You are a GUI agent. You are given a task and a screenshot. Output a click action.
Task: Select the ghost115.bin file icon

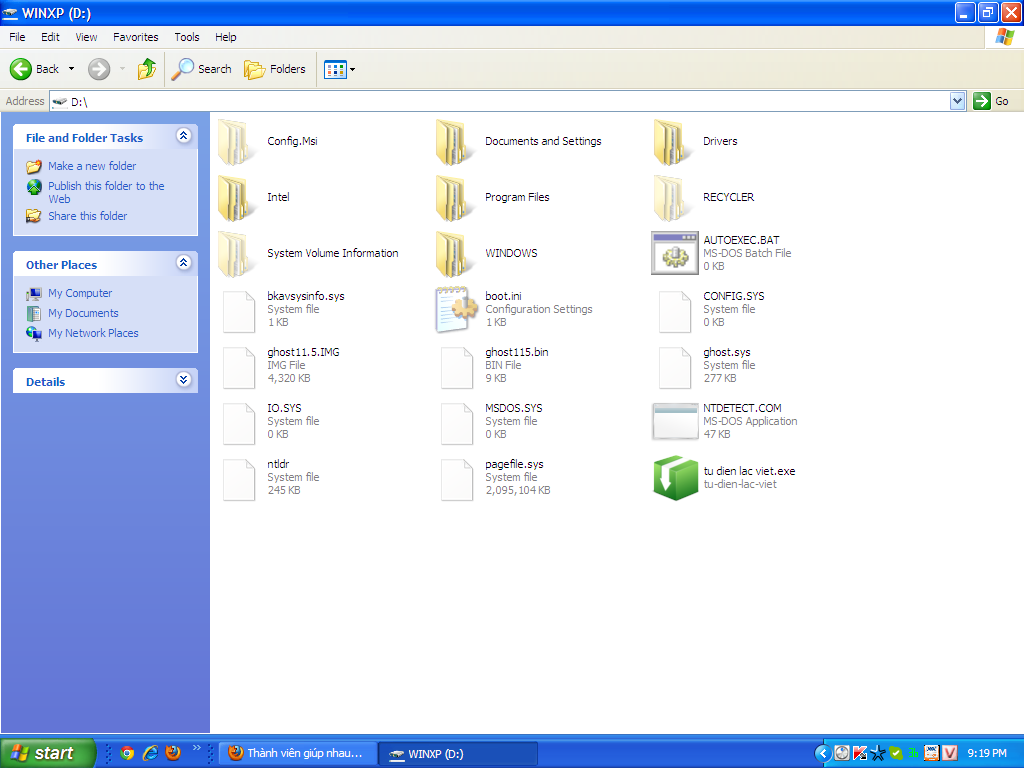(456, 368)
